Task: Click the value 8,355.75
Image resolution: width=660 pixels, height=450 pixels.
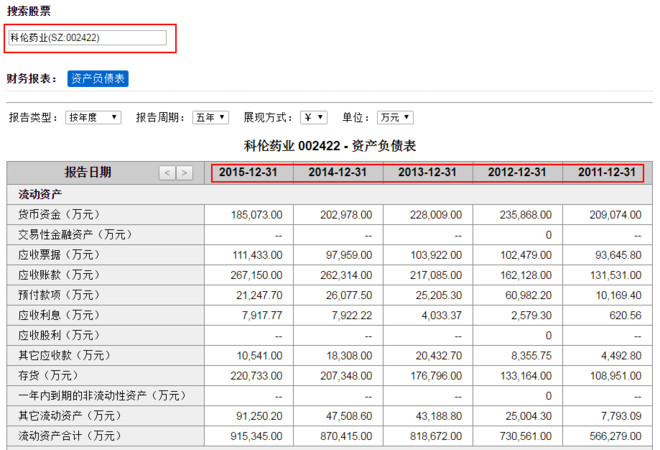Action: click(532, 356)
